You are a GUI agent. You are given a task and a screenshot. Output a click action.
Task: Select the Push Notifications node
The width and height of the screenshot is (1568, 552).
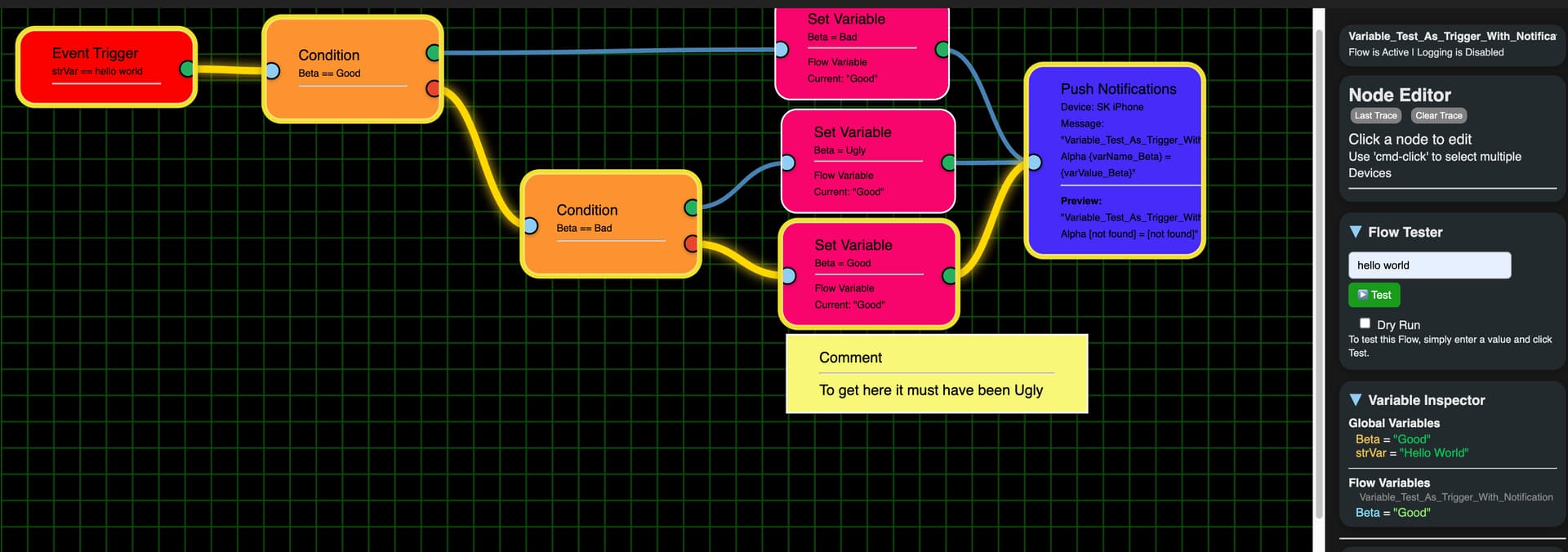click(x=1116, y=161)
